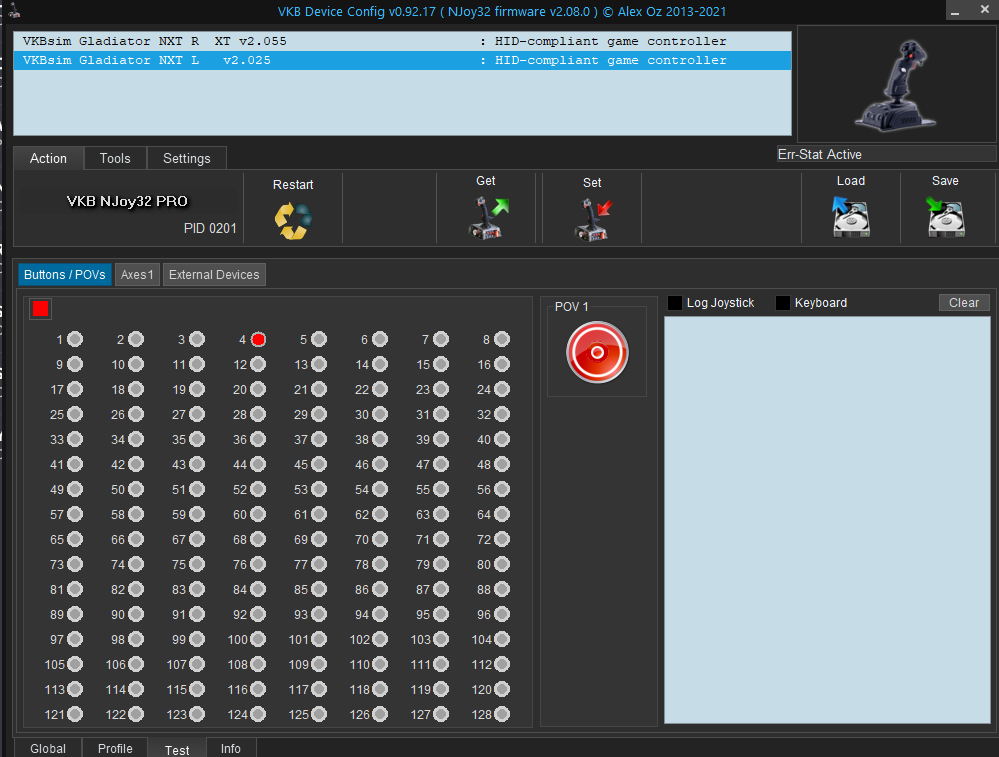
Task: Click the app icon in title bar
Action: (x=14, y=11)
